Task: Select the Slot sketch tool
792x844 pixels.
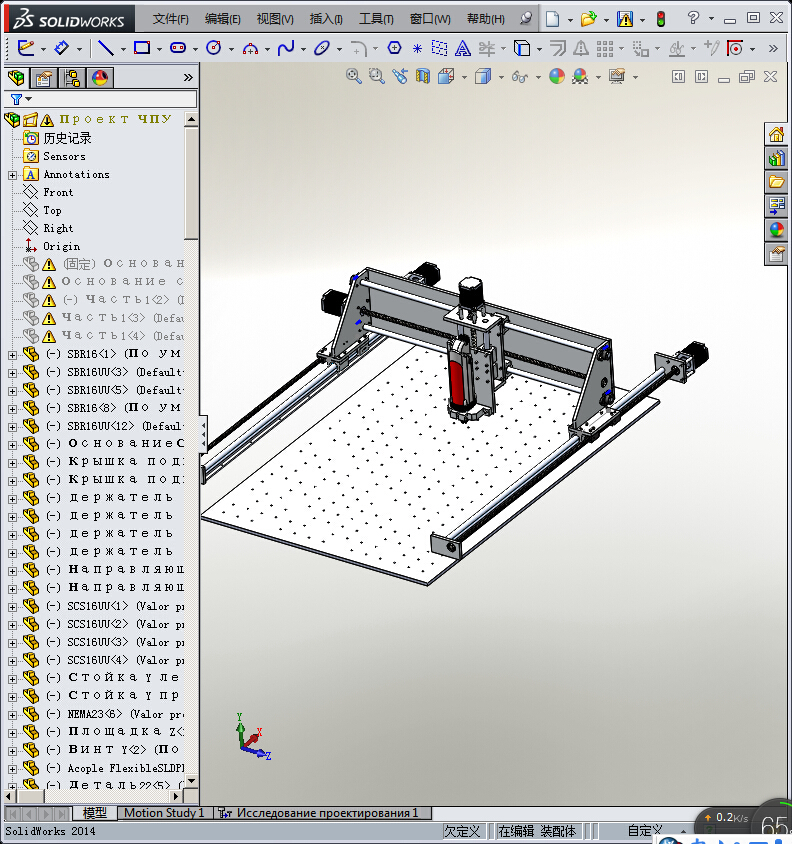Action: pos(178,48)
